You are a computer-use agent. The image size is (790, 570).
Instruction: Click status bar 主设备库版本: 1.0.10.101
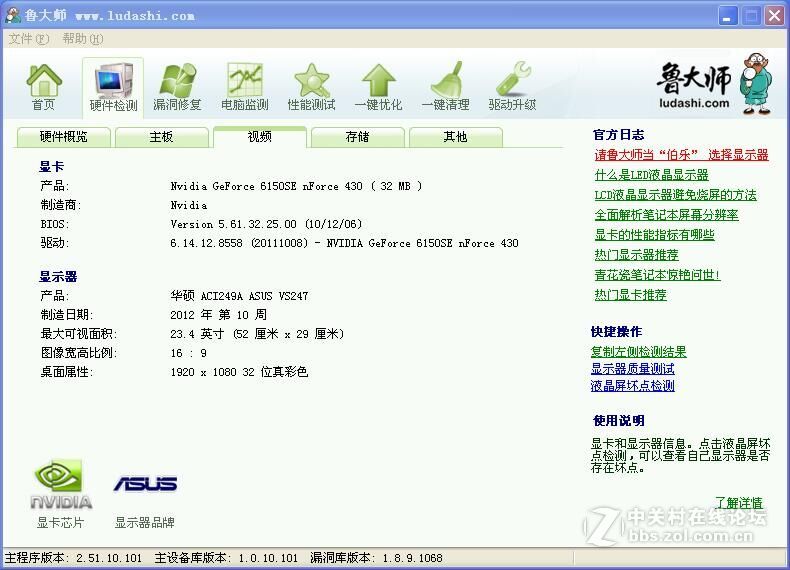(x=226, y=558)
